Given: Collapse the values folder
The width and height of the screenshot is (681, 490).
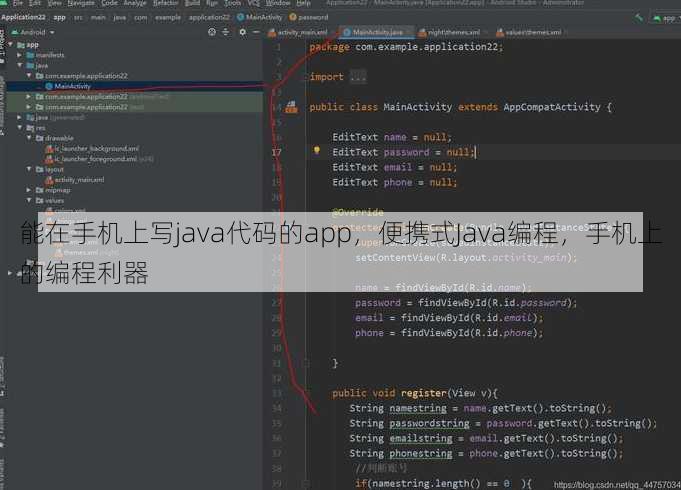Looking at the screenshot, I should pyautogui.click(x=29, y=201).
